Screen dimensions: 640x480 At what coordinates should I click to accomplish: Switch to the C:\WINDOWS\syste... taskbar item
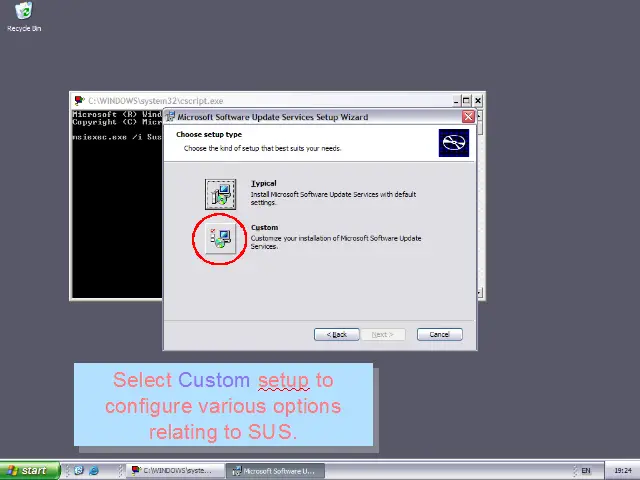tap(175, 471)
